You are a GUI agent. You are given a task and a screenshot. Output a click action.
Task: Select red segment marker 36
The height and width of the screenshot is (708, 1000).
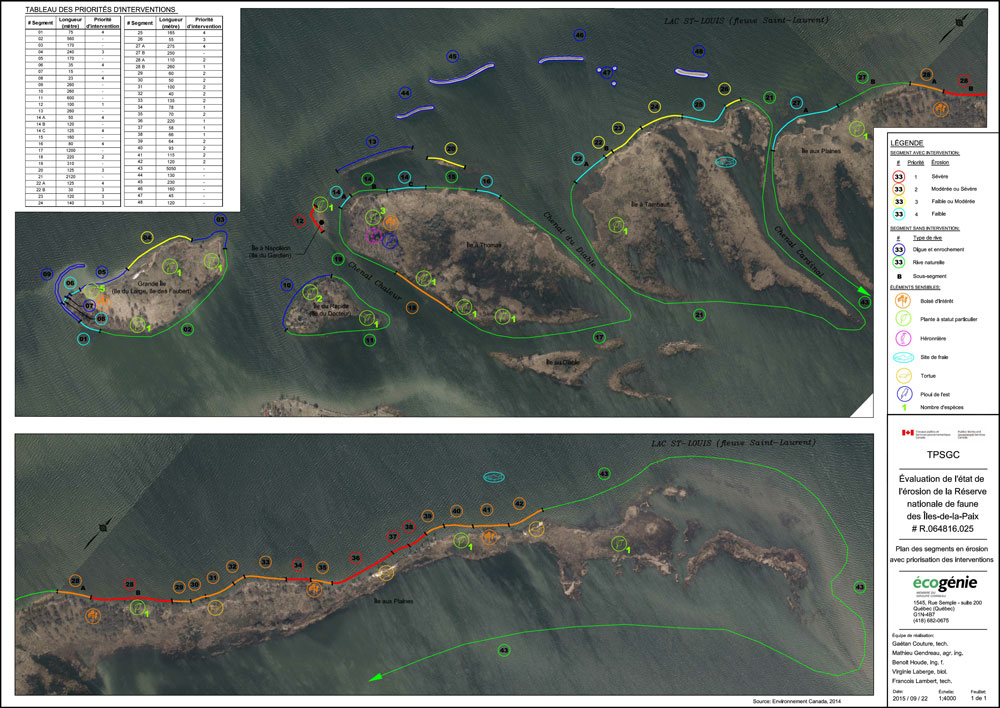tap(356, 558)
